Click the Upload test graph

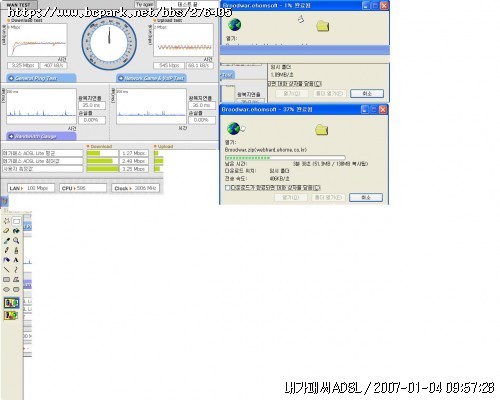(183, 40)
